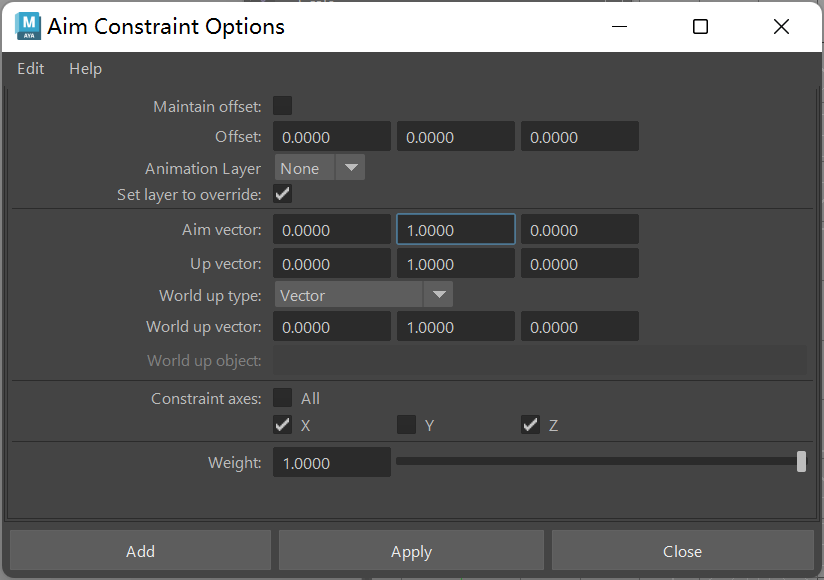
Task: Click the Weight value input field
Action: pos(331,463)
